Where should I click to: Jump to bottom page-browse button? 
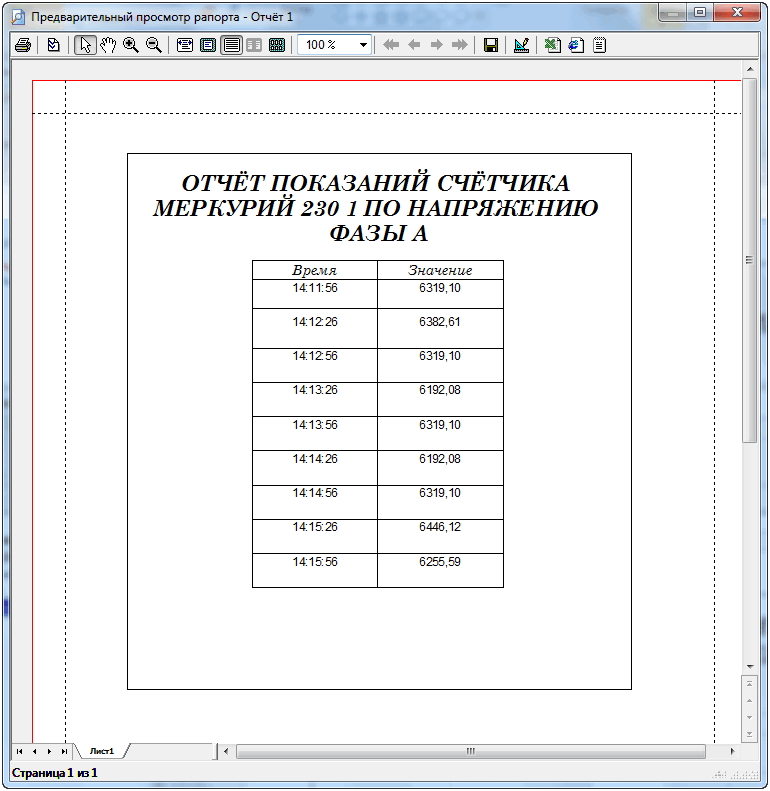pyautogui.click(x=750, y=734)
